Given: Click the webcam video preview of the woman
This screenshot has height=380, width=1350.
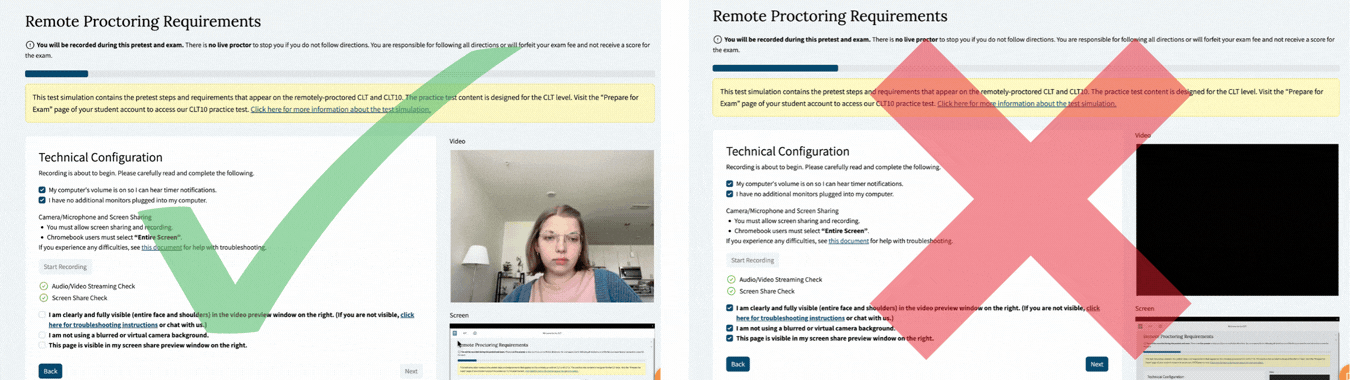Looking at the screenshot, I should (x=552, y=226).
